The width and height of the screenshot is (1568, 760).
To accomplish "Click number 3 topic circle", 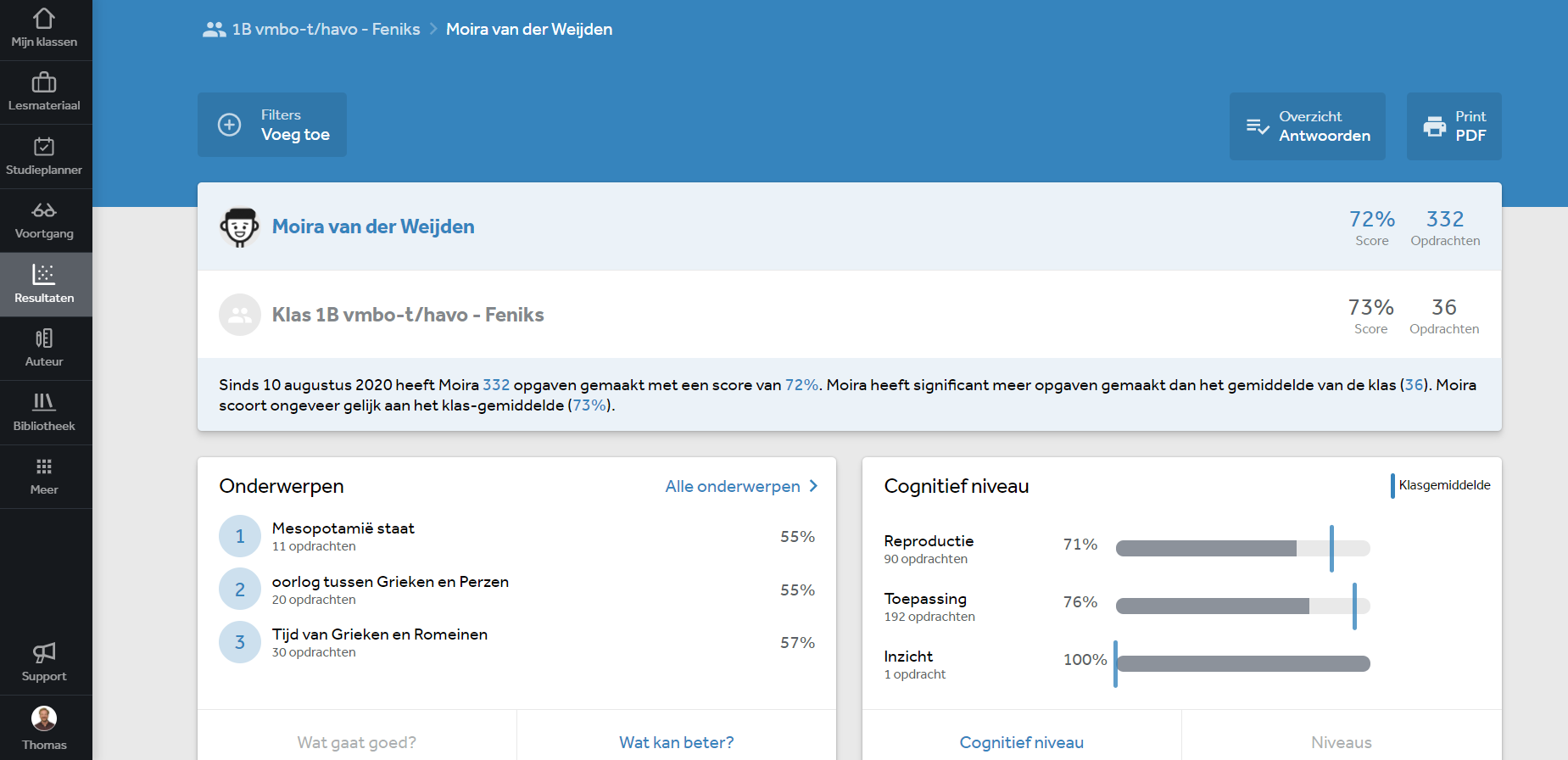I will coord(240,642).
